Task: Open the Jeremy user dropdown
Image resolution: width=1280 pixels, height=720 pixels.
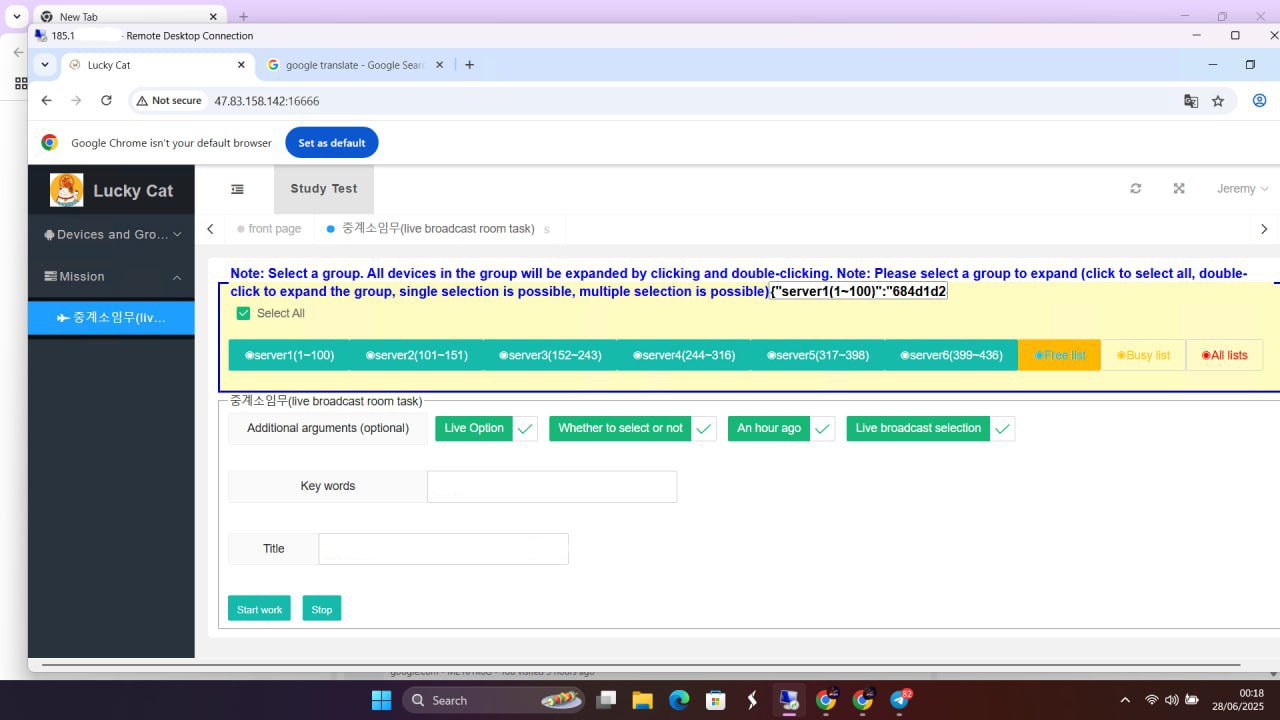Action: pyautogui.click(x=1242, y=189)
